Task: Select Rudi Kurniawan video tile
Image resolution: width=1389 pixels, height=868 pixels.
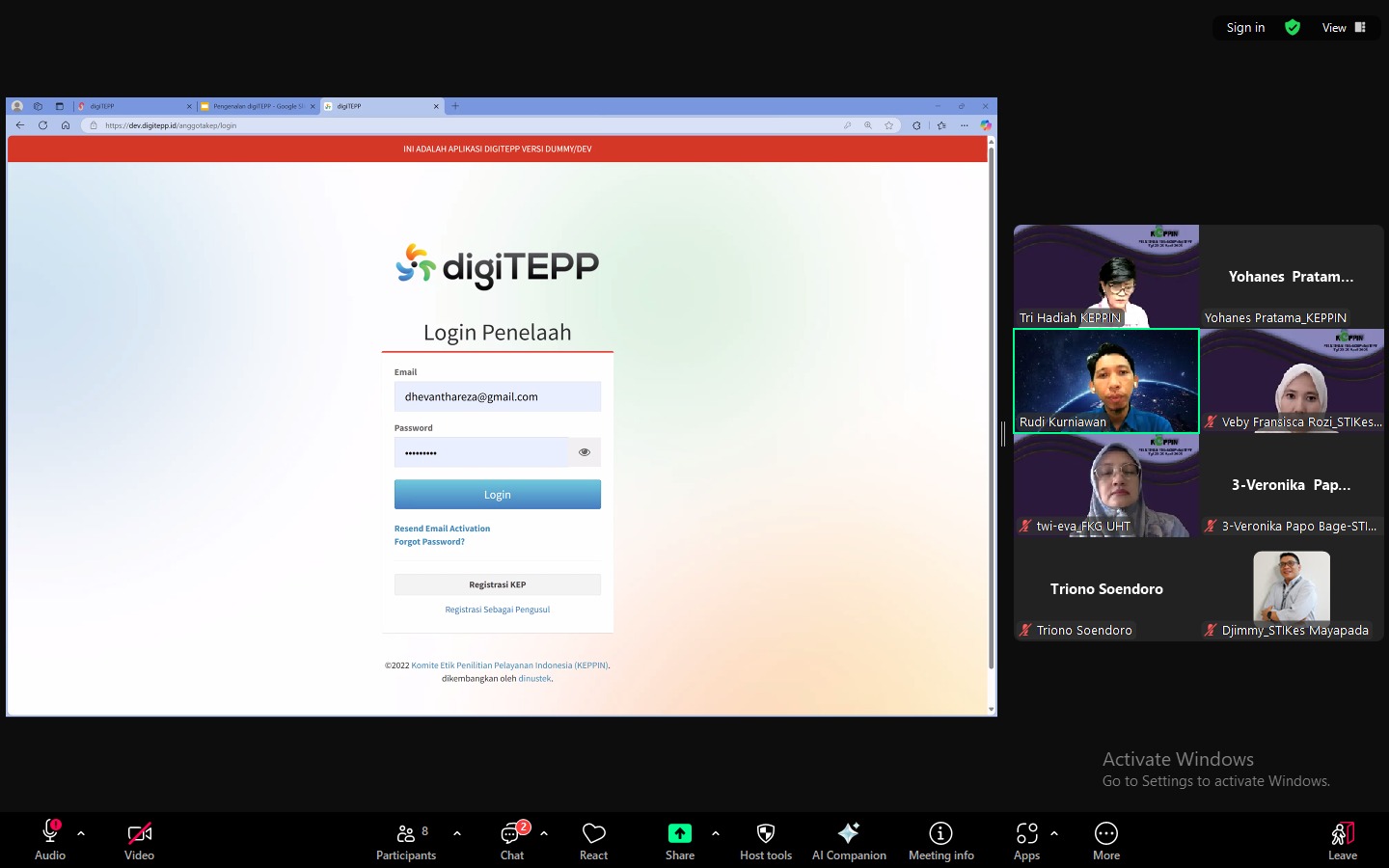Action: [x=1106, y=381]
